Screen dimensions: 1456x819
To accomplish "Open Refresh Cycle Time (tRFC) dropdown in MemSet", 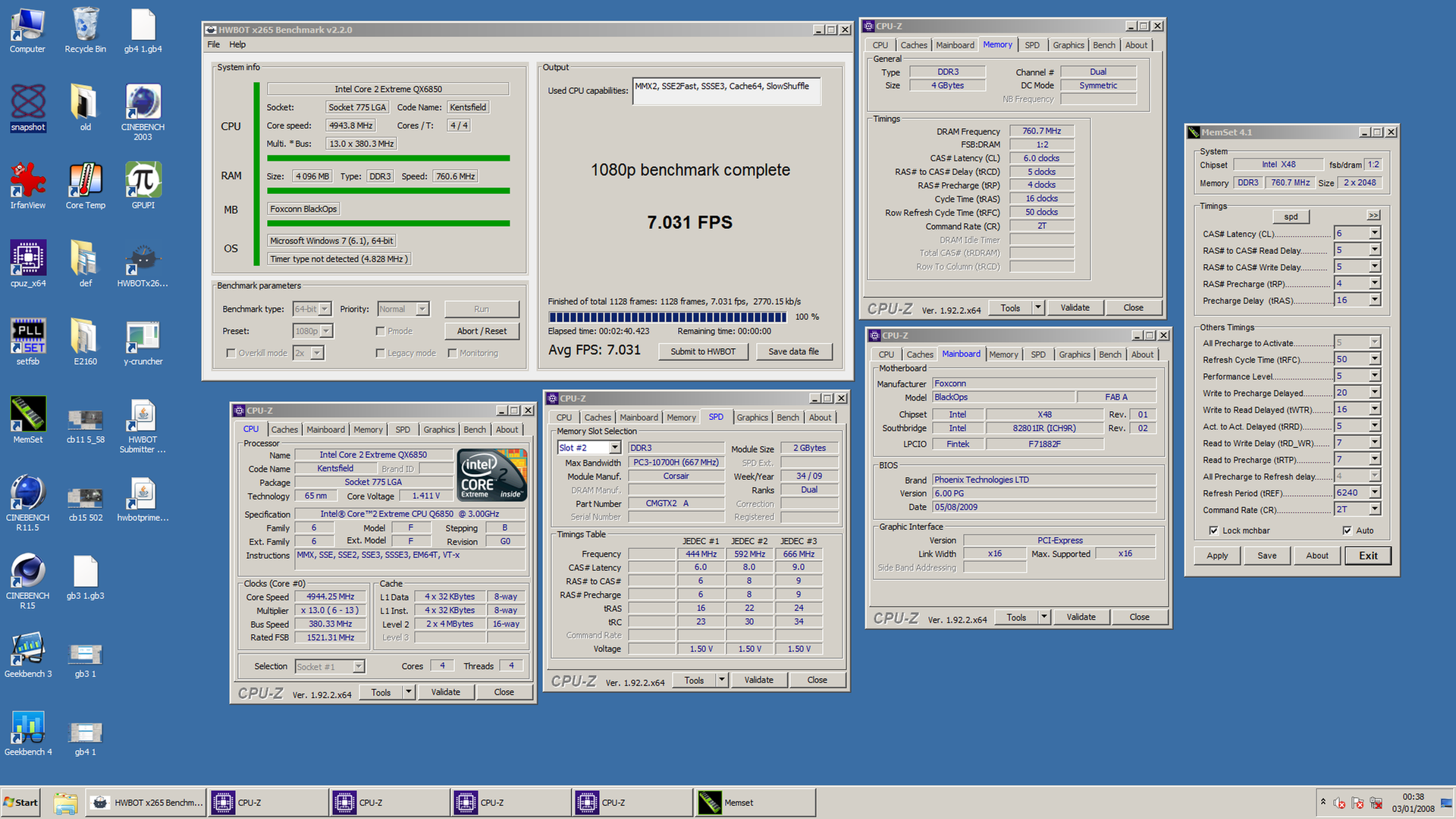I will 1374,359.
